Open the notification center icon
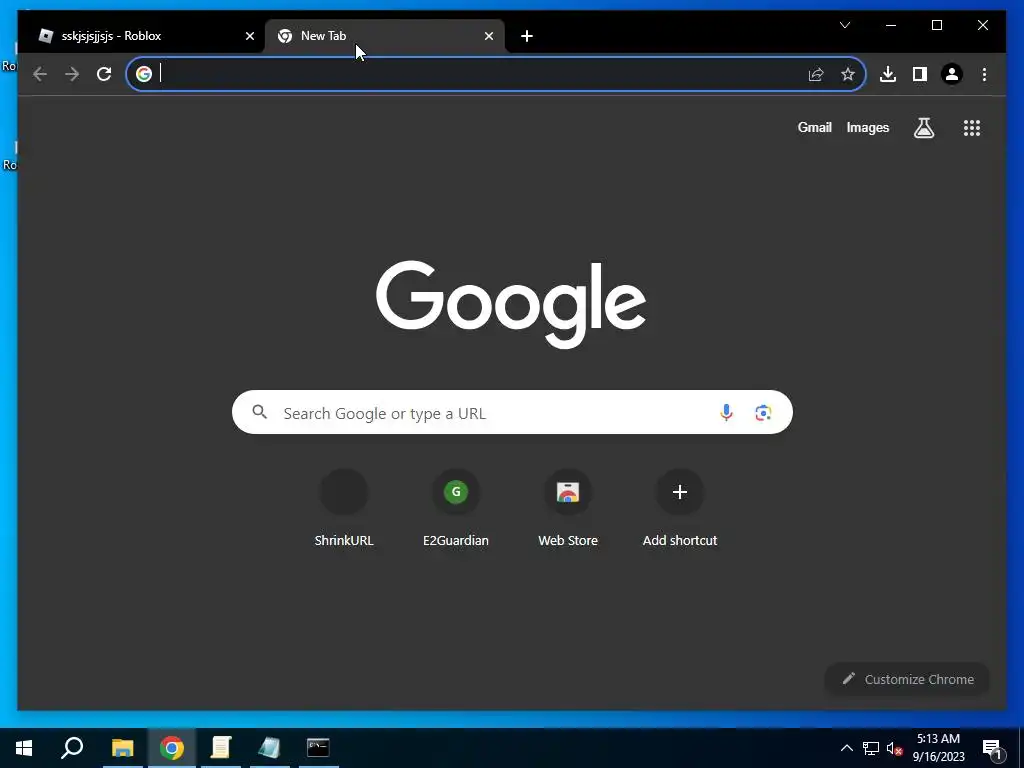This screenshot has height=768, width=1024. coord(992,748)
